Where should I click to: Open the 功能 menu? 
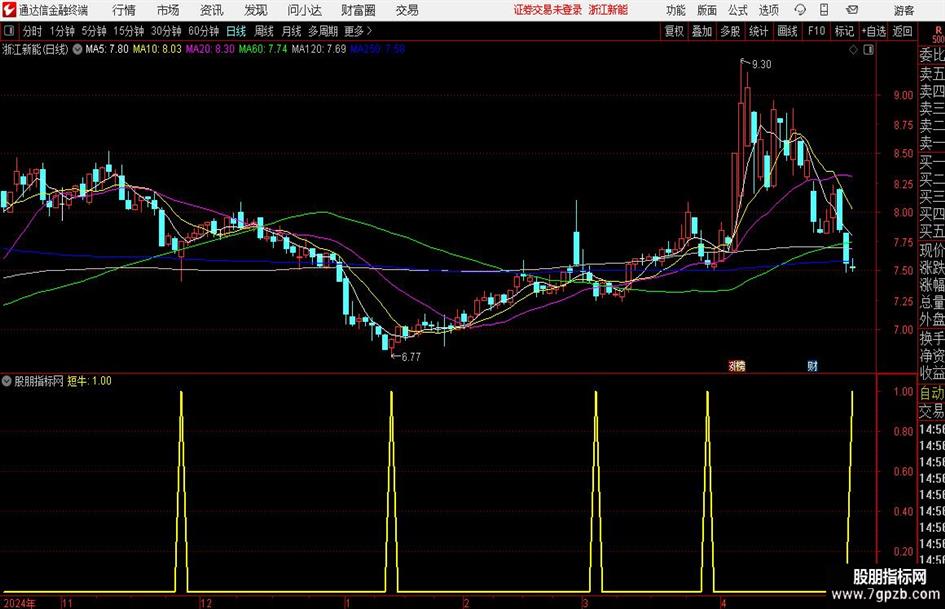pyautogui.click(x=676, y=10)
